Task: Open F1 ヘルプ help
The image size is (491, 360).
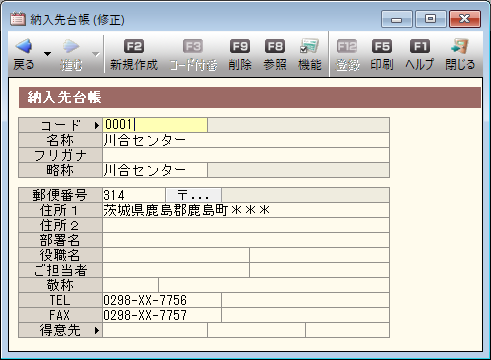Action: pyautogui.click(x=419, y=55)
